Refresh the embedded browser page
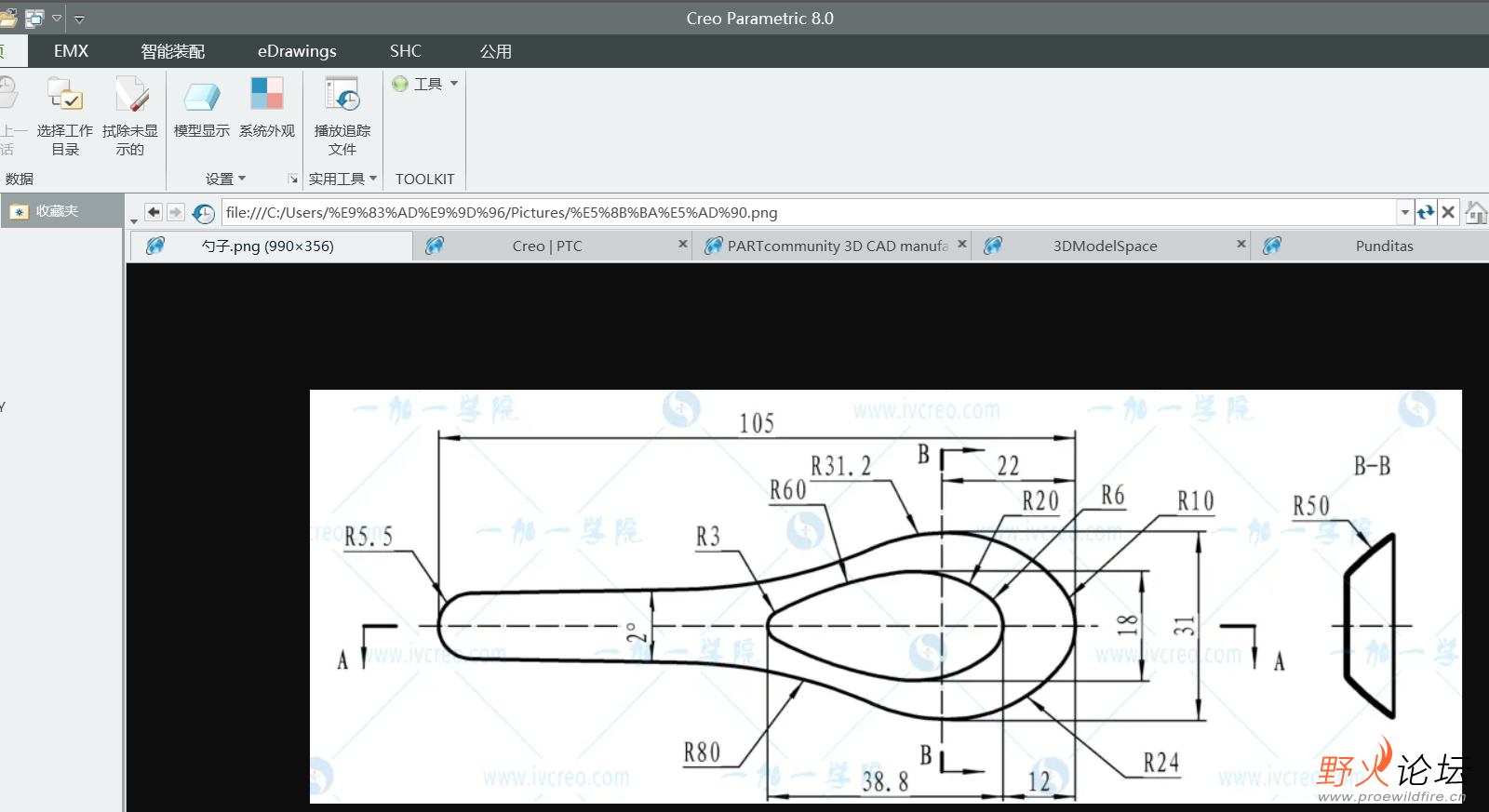Screen dimensions: 1489x812 pos(1426,212)
